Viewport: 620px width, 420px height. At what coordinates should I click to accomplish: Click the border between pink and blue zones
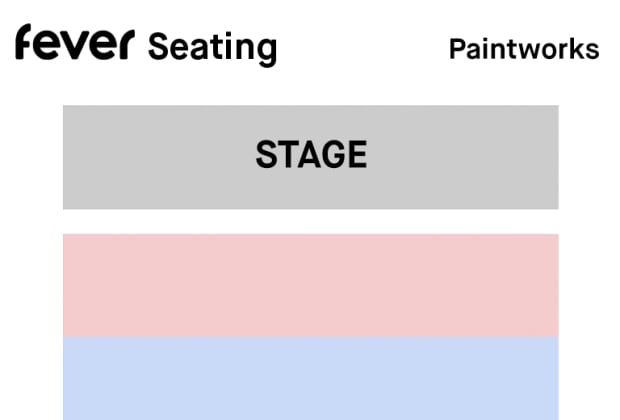(x=311, y=337)
